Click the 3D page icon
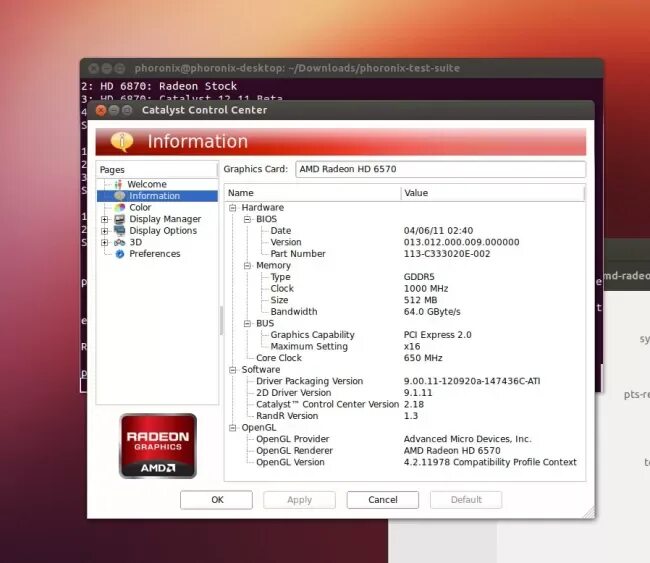Image resolution: width=650 pixels, height=563 pixels. point(120,242)
